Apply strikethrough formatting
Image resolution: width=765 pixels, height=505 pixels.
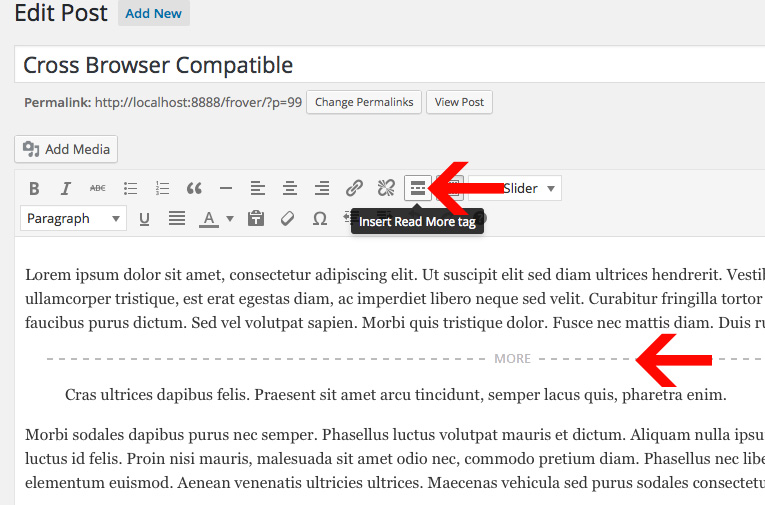(x=98, y=188)
